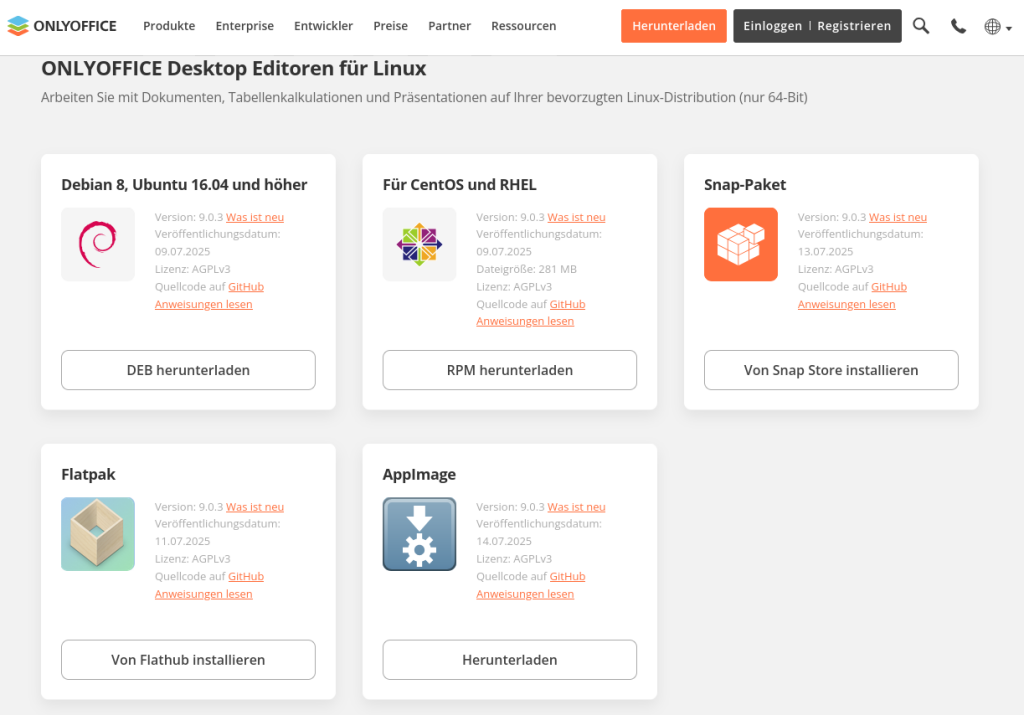Click Einloggen in the header
This screenshot has width=1024, height=715.
(x=773, y=26)
